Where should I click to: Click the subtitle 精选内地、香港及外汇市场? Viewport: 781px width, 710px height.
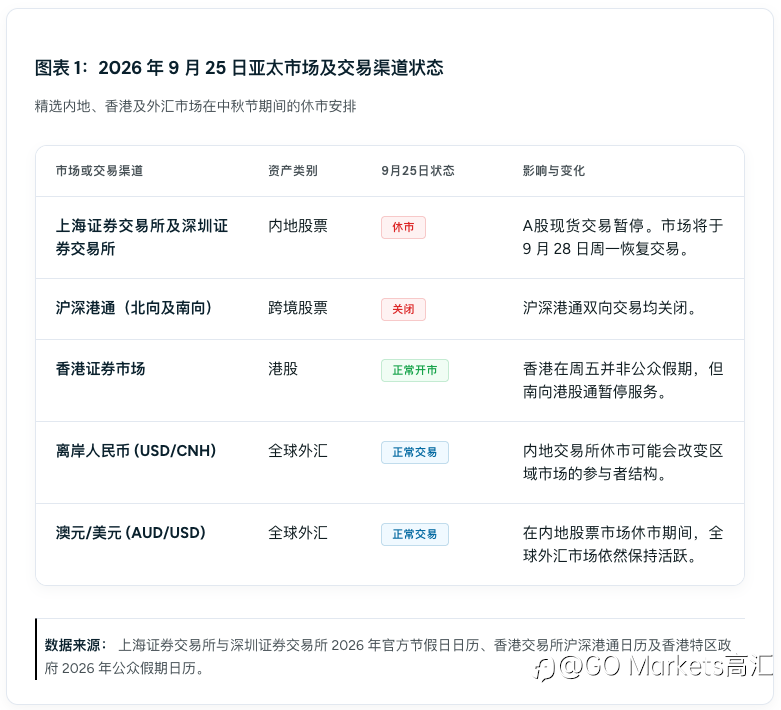tap(195, 106)
